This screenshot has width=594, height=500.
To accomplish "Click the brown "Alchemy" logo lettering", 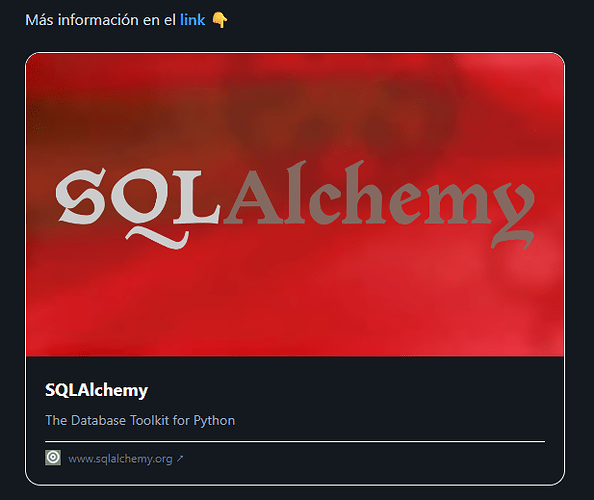I will click(379, 203).
